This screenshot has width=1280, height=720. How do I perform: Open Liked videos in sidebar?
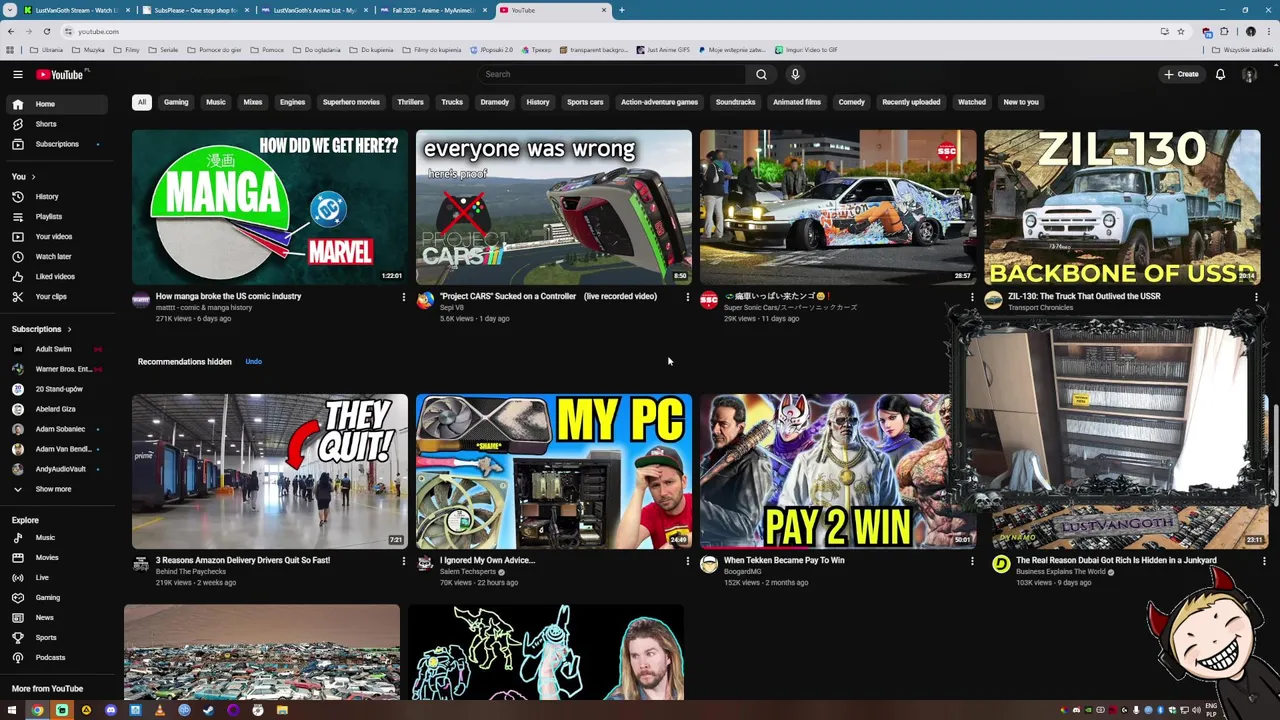(58, 276)
